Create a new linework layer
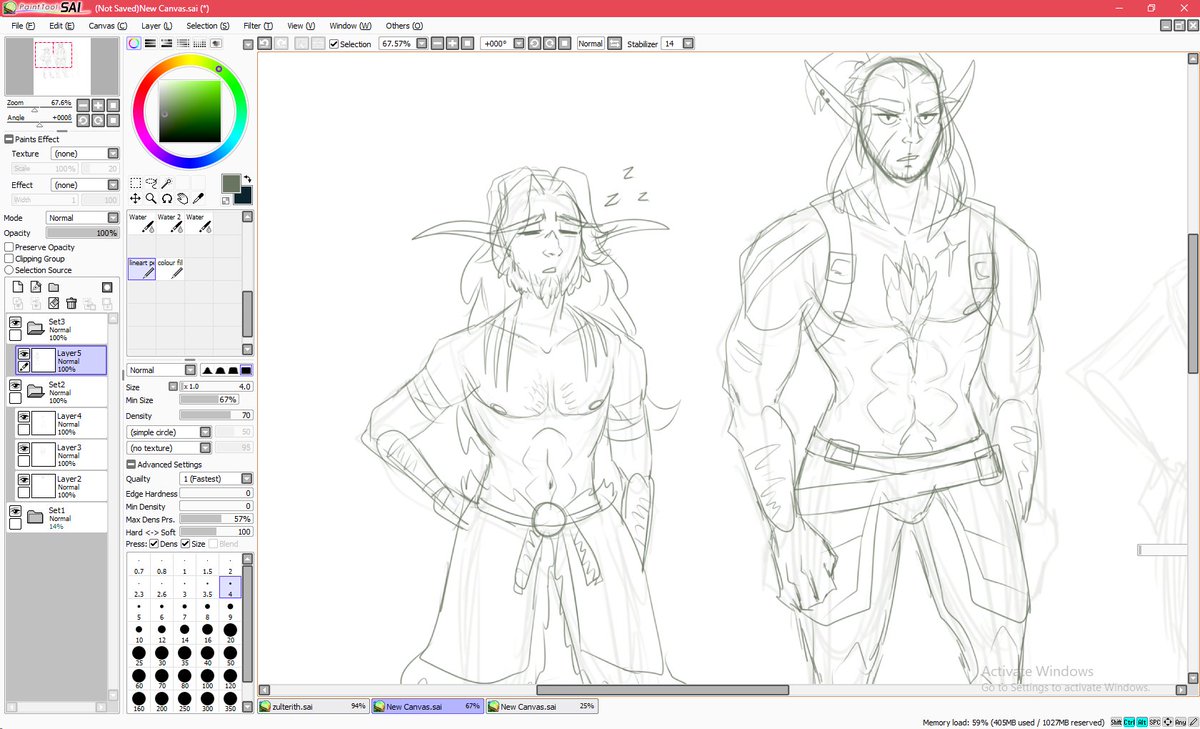This screenshot has width=1200, height=729. click(x=35, y=287)
